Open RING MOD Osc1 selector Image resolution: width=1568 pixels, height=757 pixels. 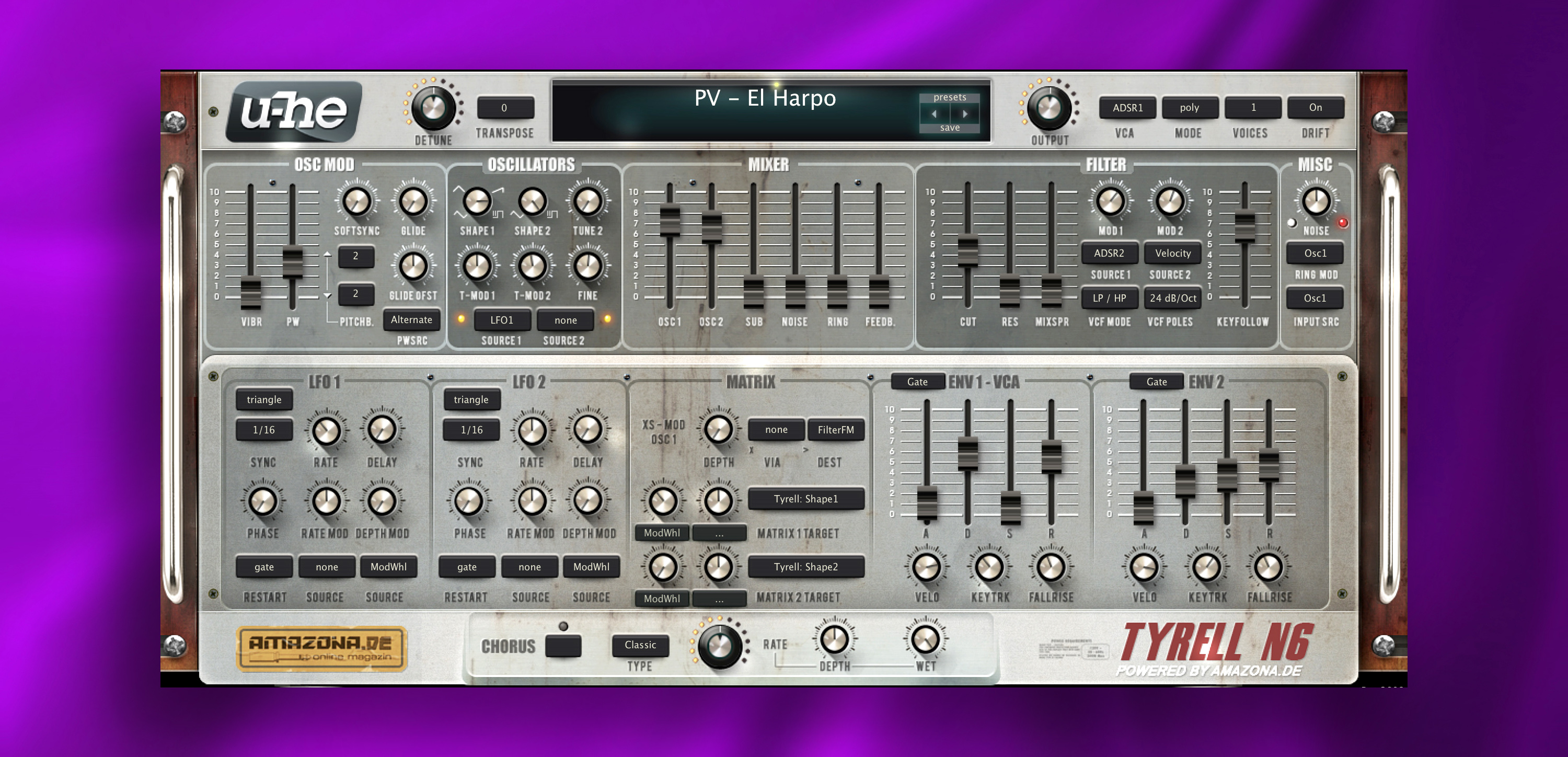tap(1315, 254)
